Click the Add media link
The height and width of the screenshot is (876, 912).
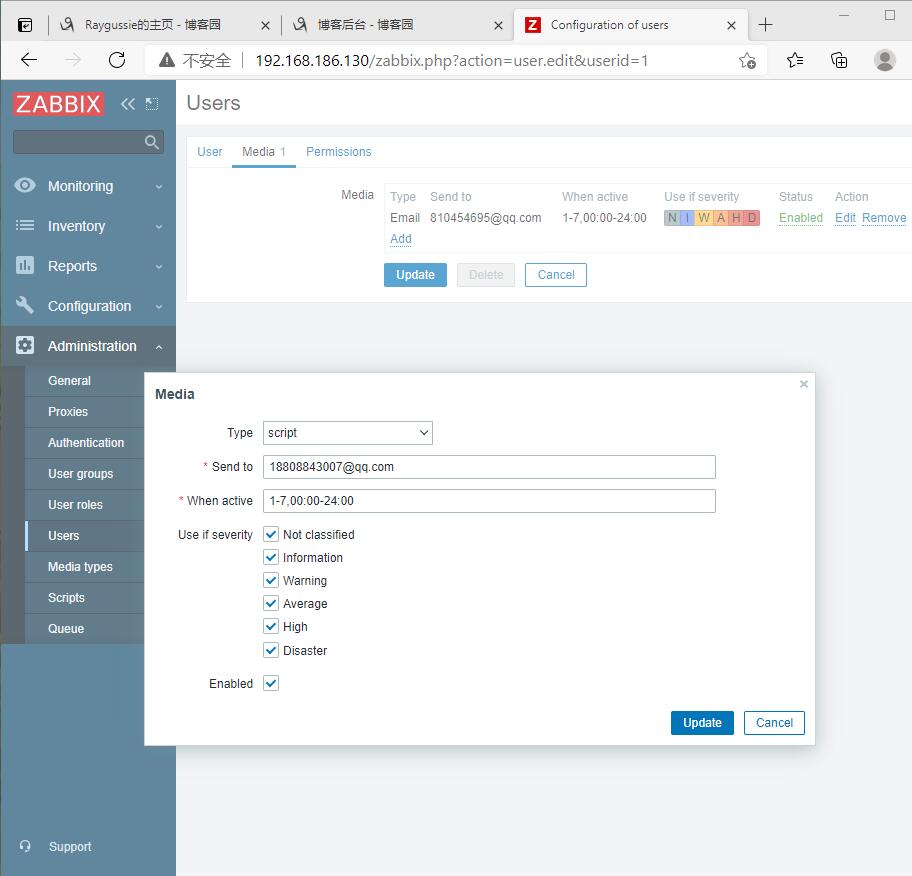point(401,239)
